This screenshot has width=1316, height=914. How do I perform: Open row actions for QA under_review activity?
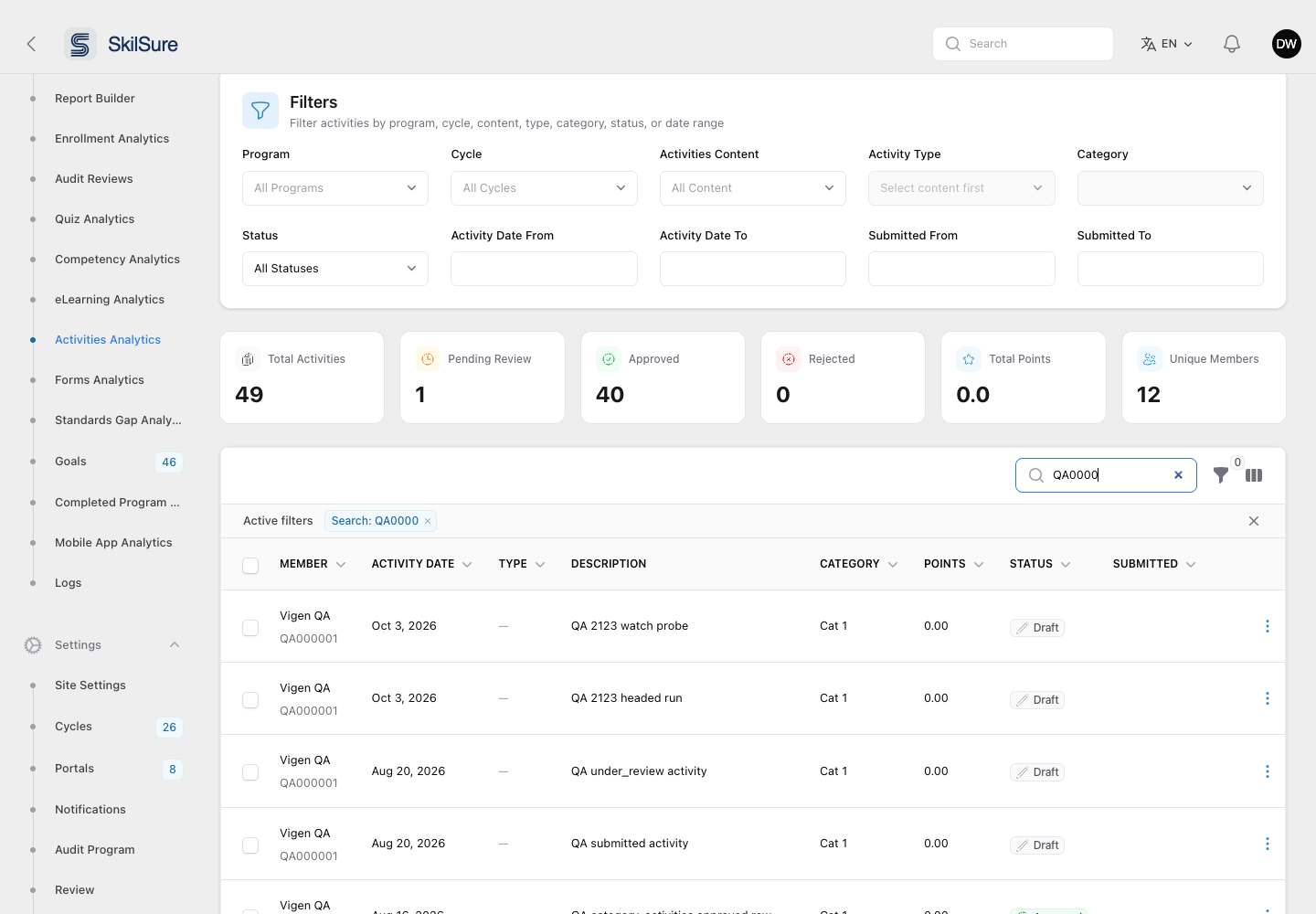pyautogui.click(x=1268, y=771)
